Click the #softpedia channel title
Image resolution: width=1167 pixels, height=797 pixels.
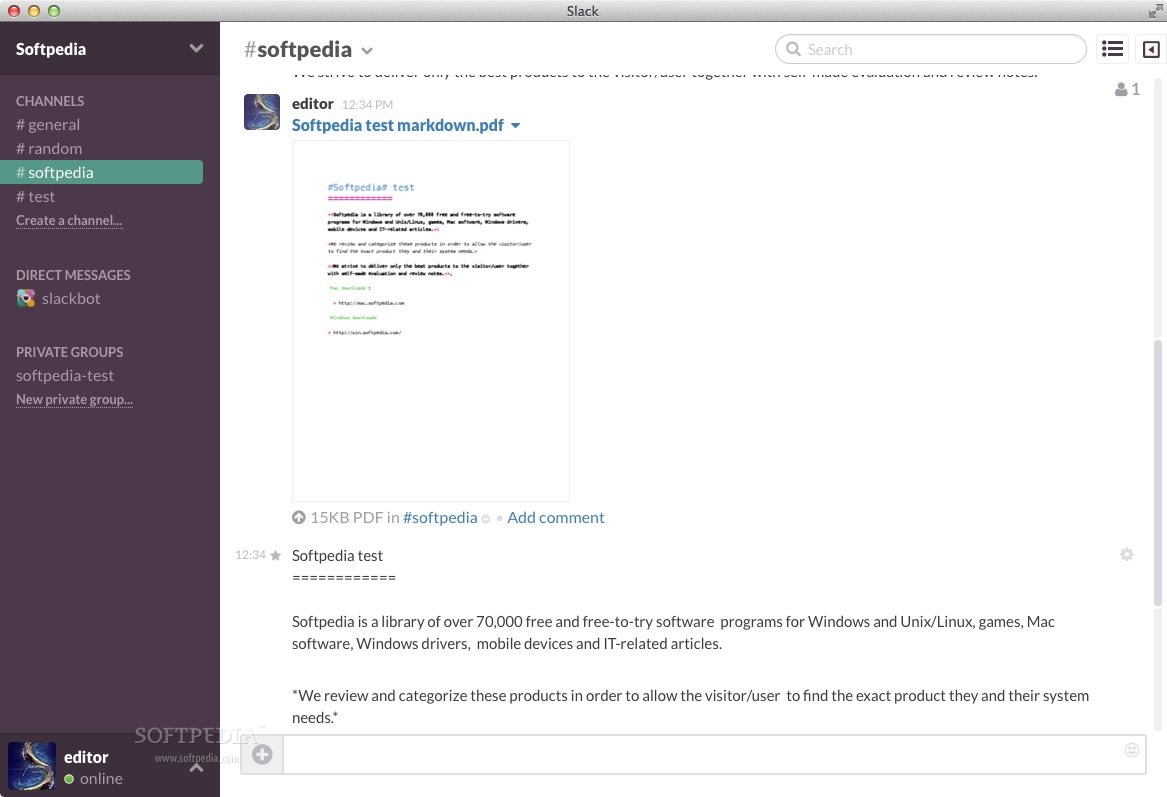tap(298, 49)
